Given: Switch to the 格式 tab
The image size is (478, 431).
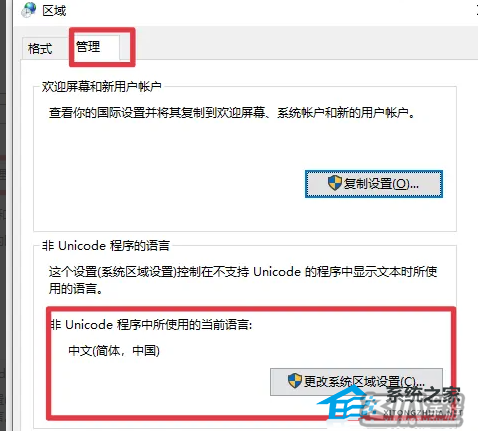Looking at the screenshot, I should 40,49.
